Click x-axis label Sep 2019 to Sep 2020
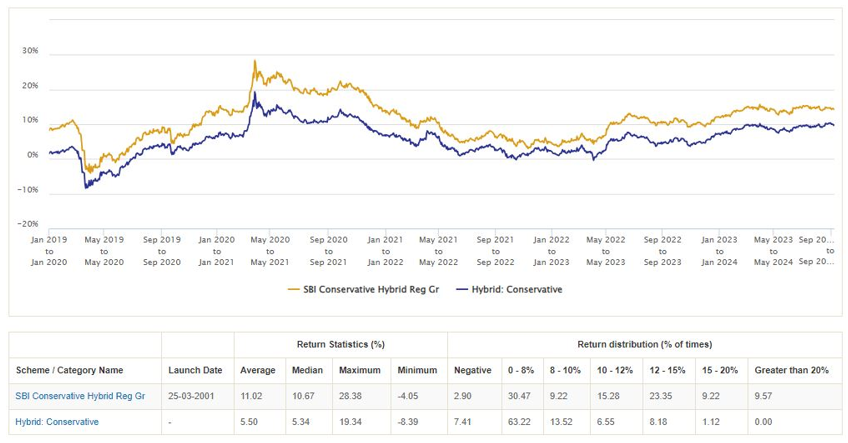 [x=162, y=251]
